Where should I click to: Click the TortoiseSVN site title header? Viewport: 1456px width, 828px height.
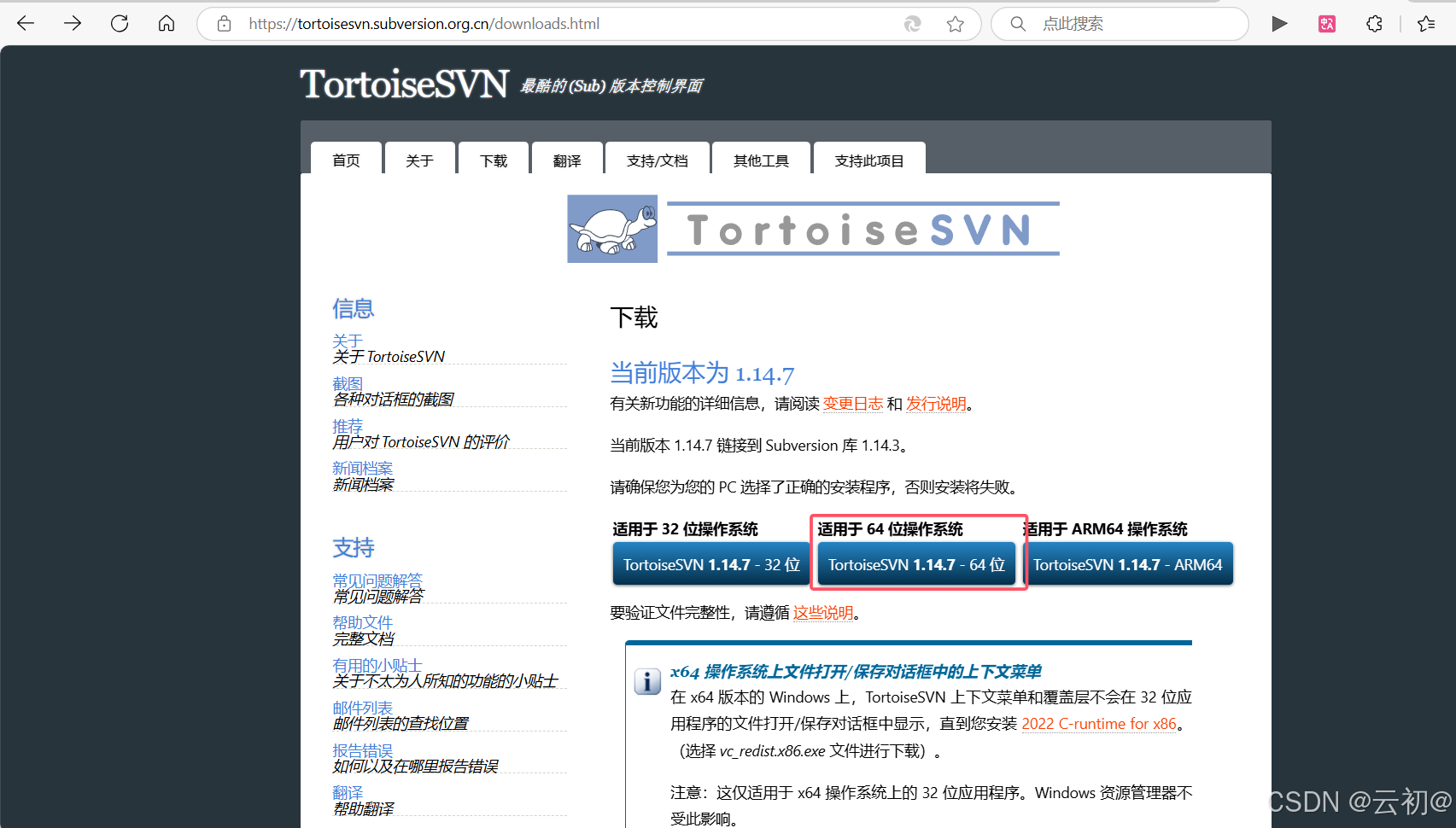[x=404, y=84]
